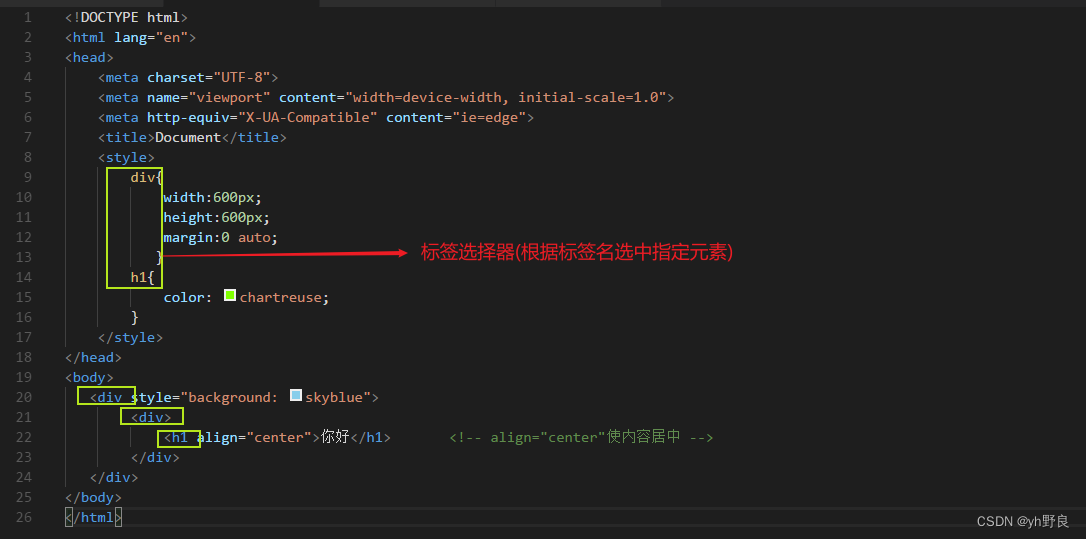Image resolution: width=1086 pixels, height=539 pixels.
Task: Click the closing head tag on line 18
Action: click(94, 357)
